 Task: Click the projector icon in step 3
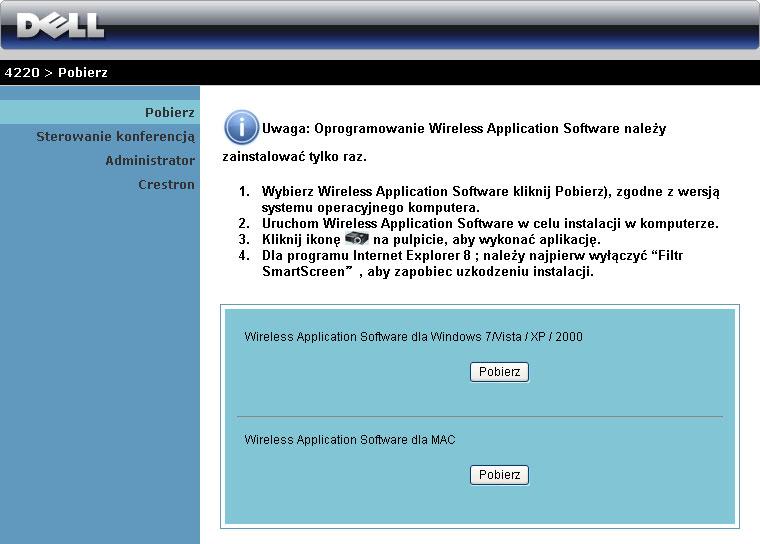(357, 239)
